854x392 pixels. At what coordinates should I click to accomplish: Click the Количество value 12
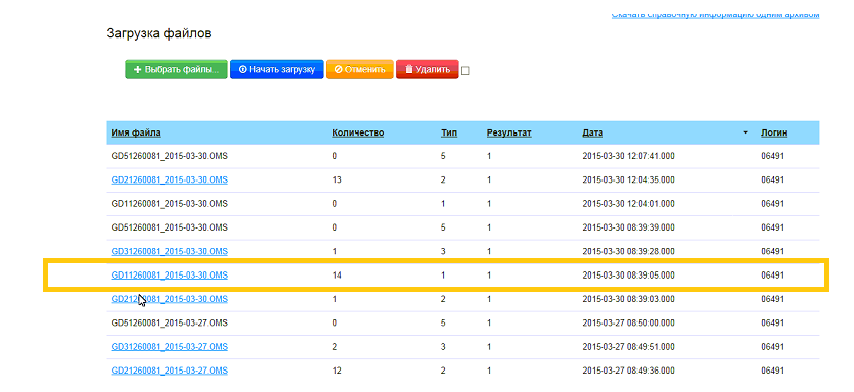(337, 371)
